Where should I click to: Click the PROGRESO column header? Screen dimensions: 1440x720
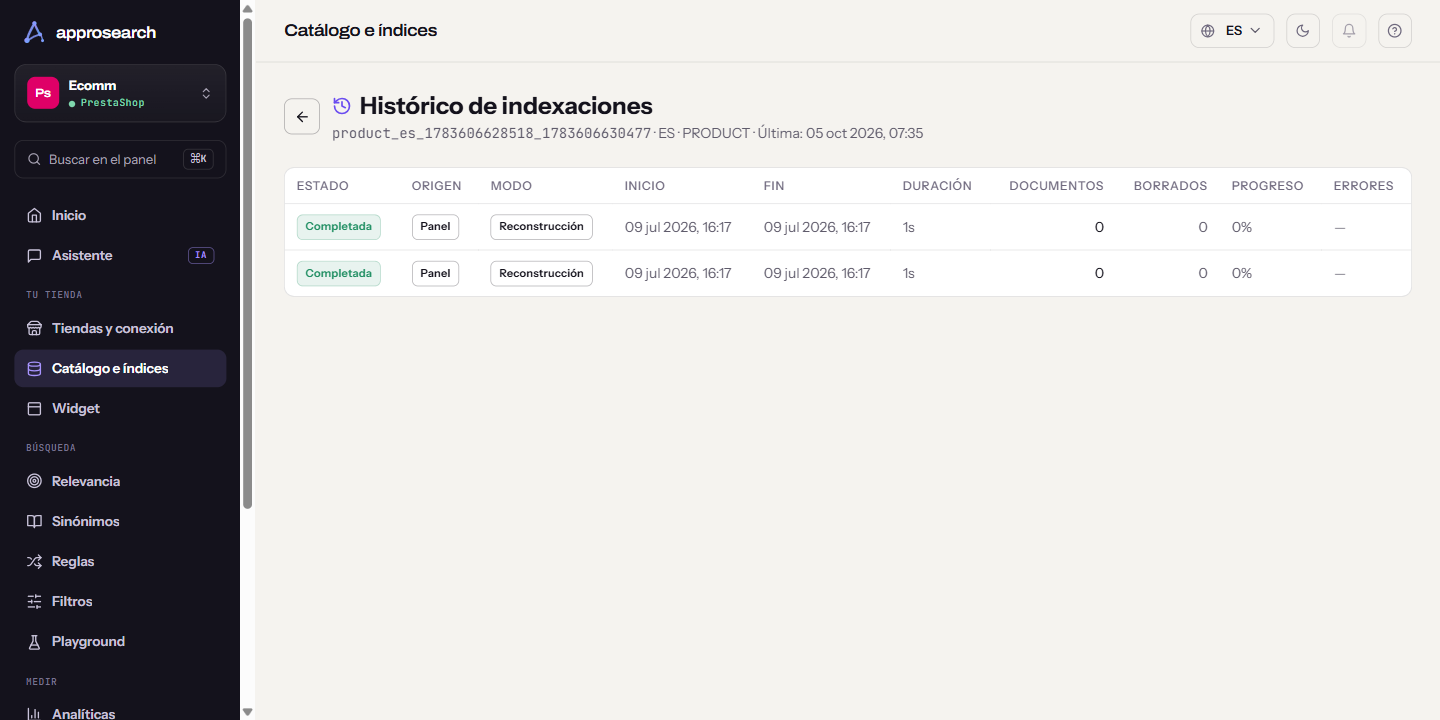pos(1268,186)
